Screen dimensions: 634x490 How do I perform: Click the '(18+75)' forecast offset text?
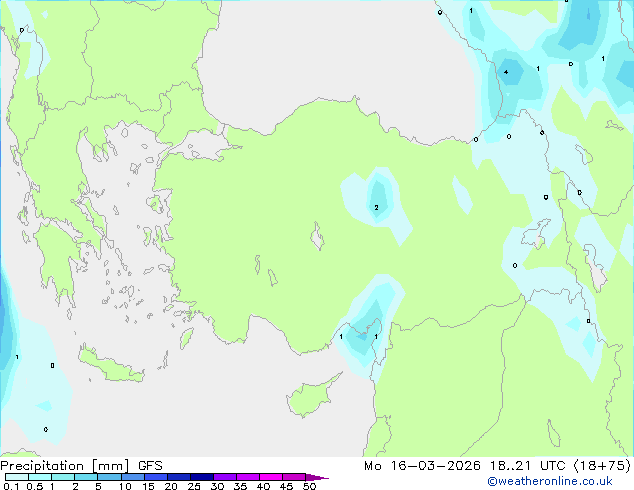602,466
